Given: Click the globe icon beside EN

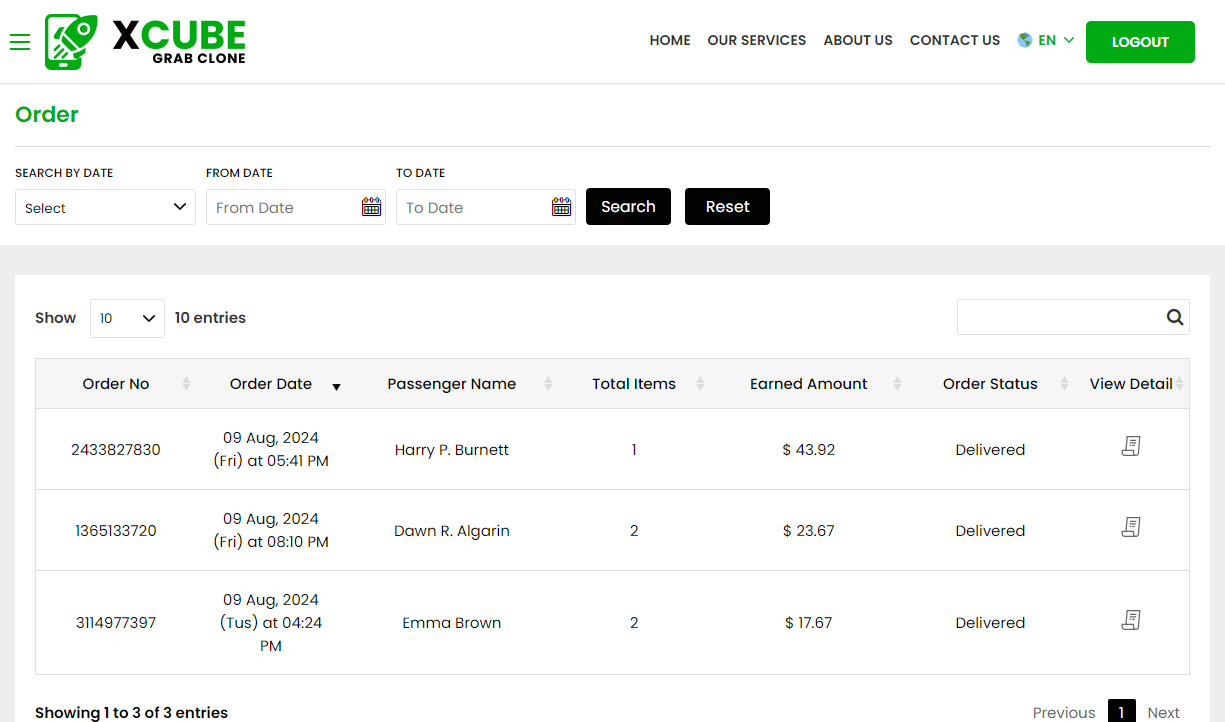Looking at the screenshot, I should coord(1023,40).
